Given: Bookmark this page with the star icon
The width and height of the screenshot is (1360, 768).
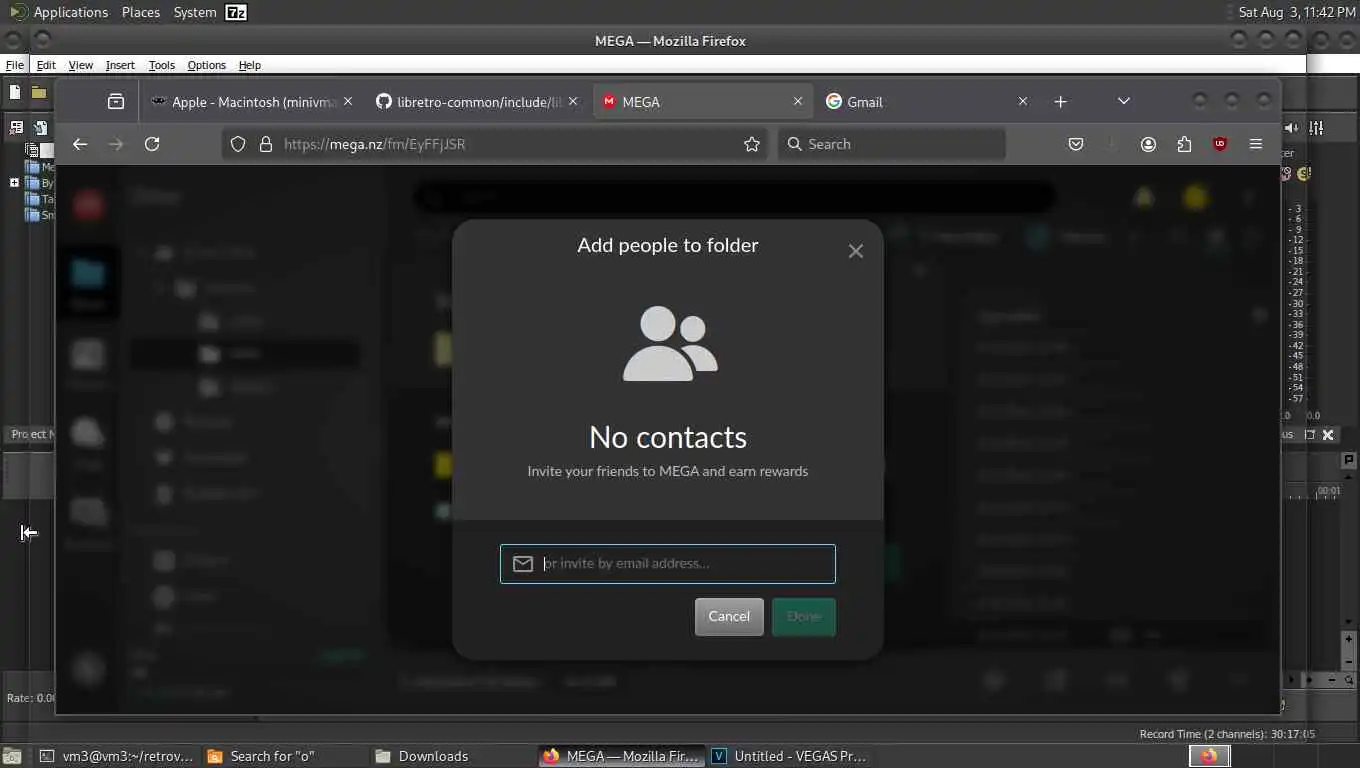Looking at the screenshot, I should tap(752, 144).
